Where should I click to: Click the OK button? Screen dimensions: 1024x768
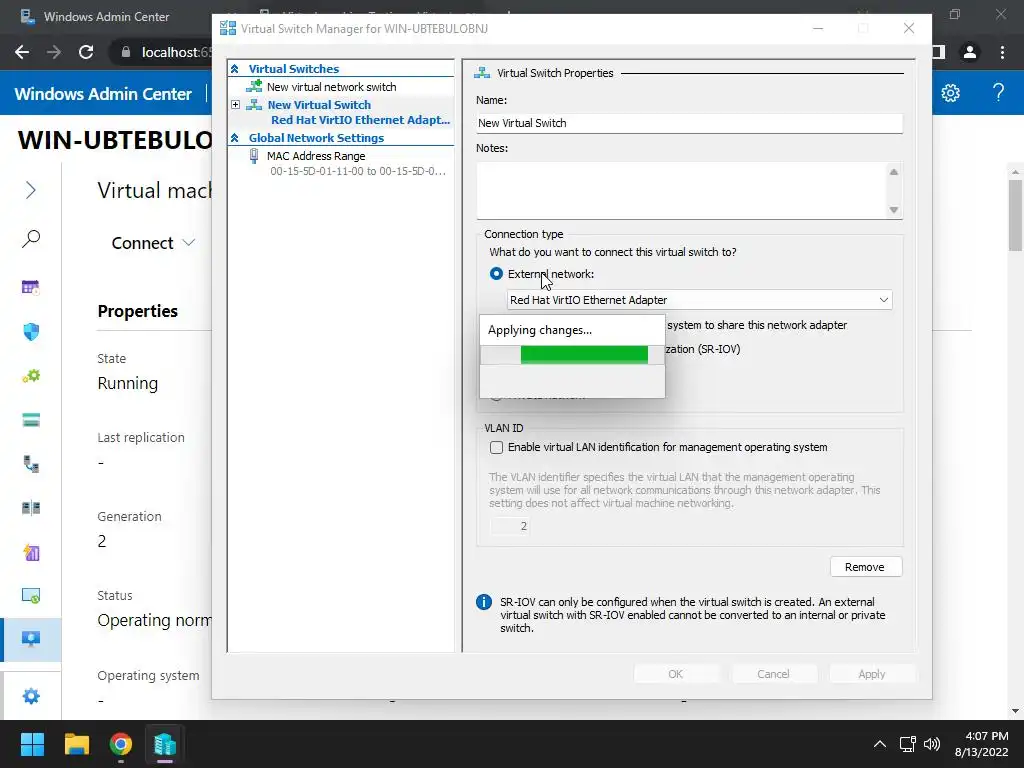676,674
